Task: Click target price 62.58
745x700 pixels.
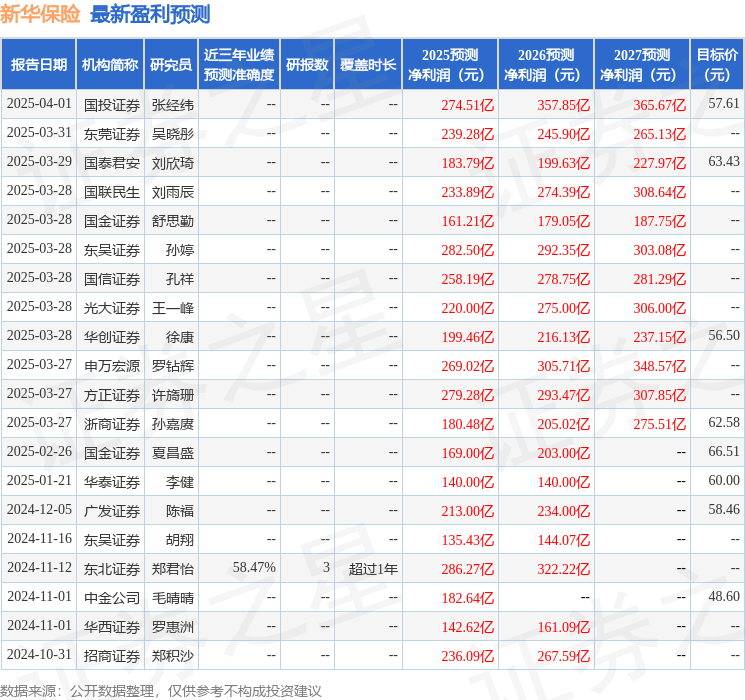Action: (724, 422)
